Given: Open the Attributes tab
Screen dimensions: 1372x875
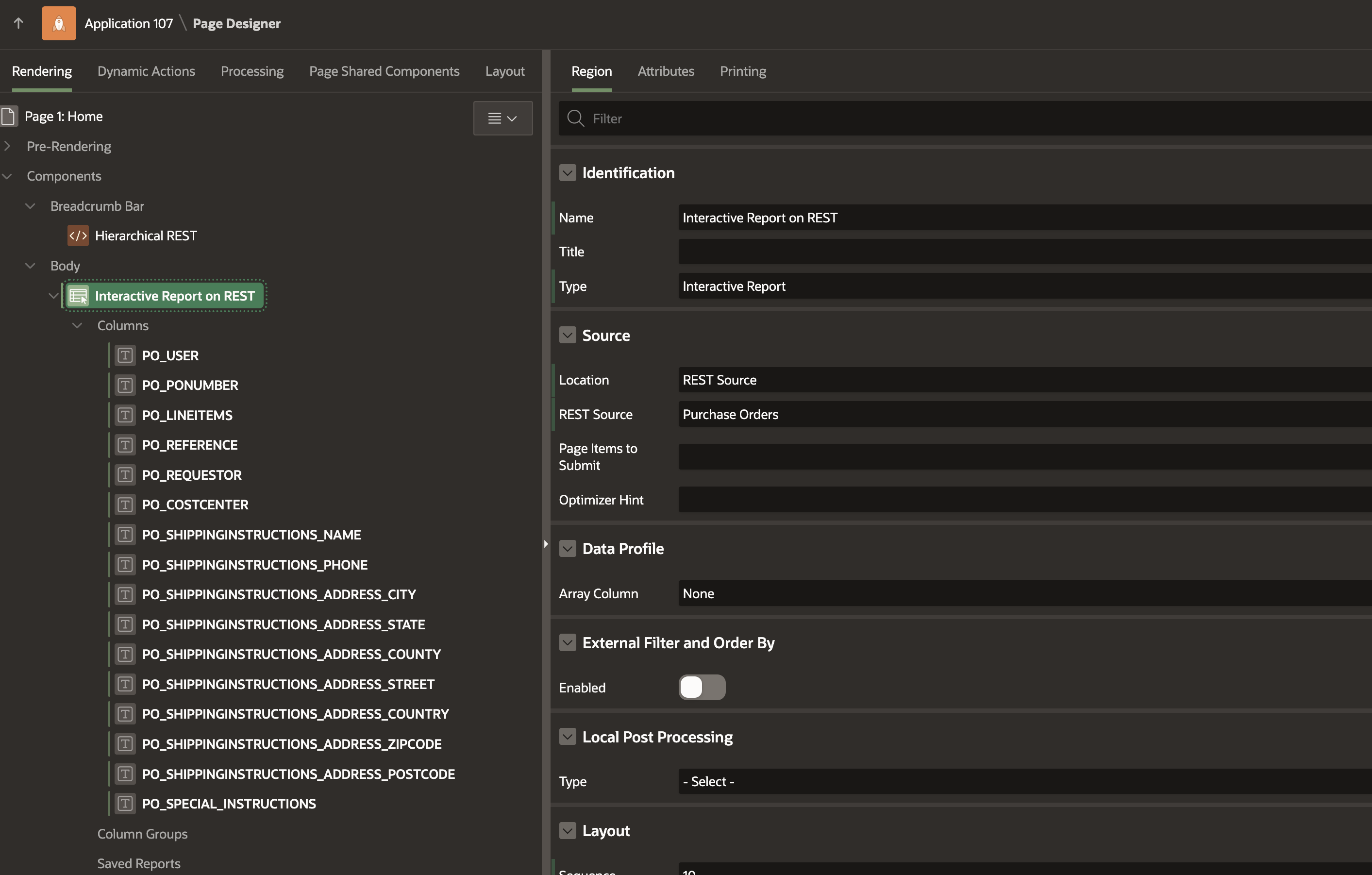Looking at the screenshot, I should click(x=666, y=71).
